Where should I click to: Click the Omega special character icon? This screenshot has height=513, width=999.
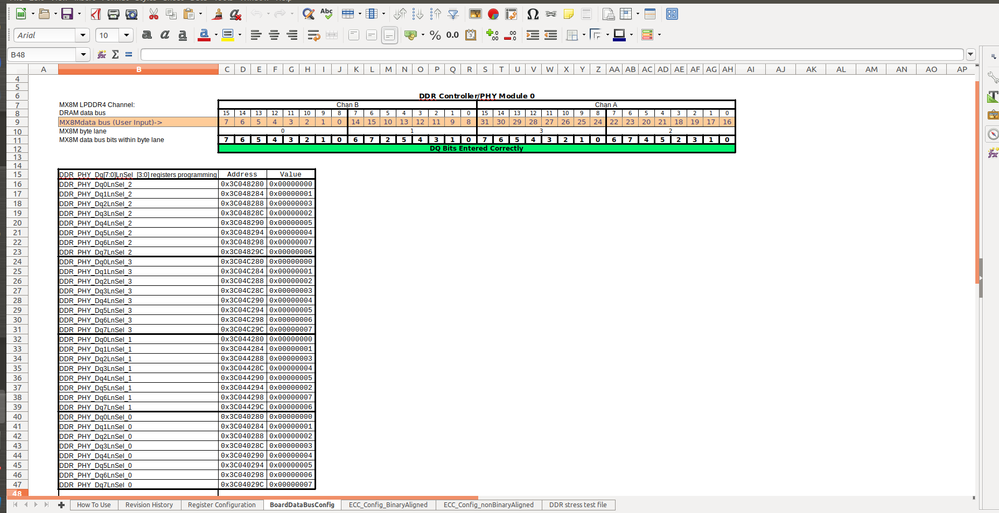tap(533, 13)
